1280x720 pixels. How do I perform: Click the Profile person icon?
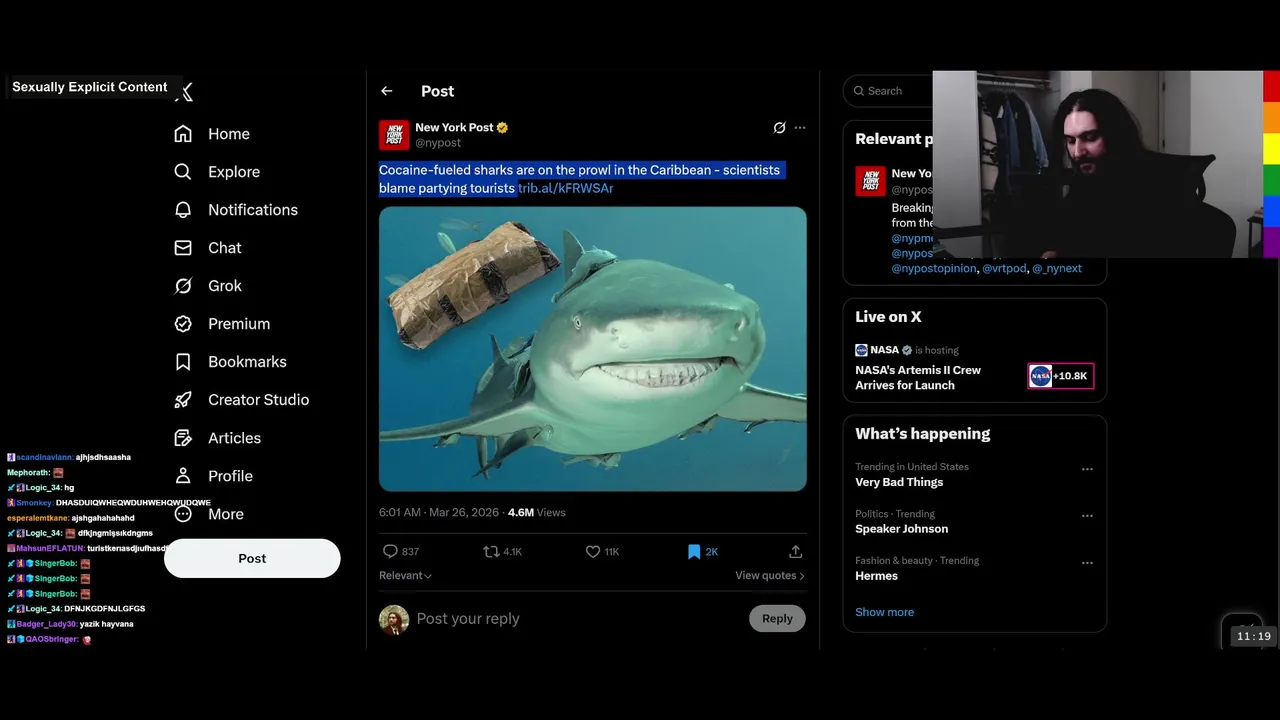183,476
